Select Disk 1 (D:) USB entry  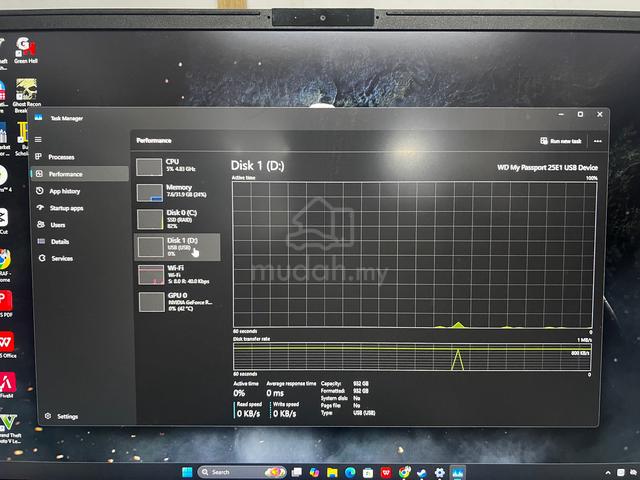pos(177,247)
